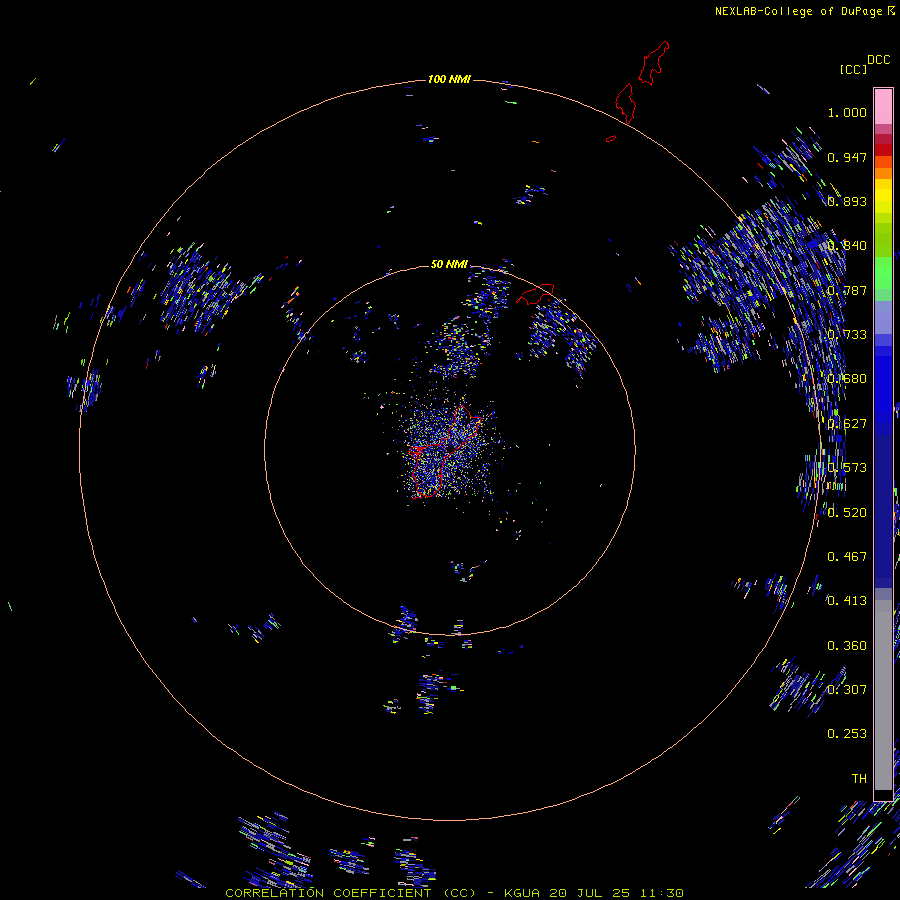
Task: Select the 0.627 scale value
Action: coord(847,424)
